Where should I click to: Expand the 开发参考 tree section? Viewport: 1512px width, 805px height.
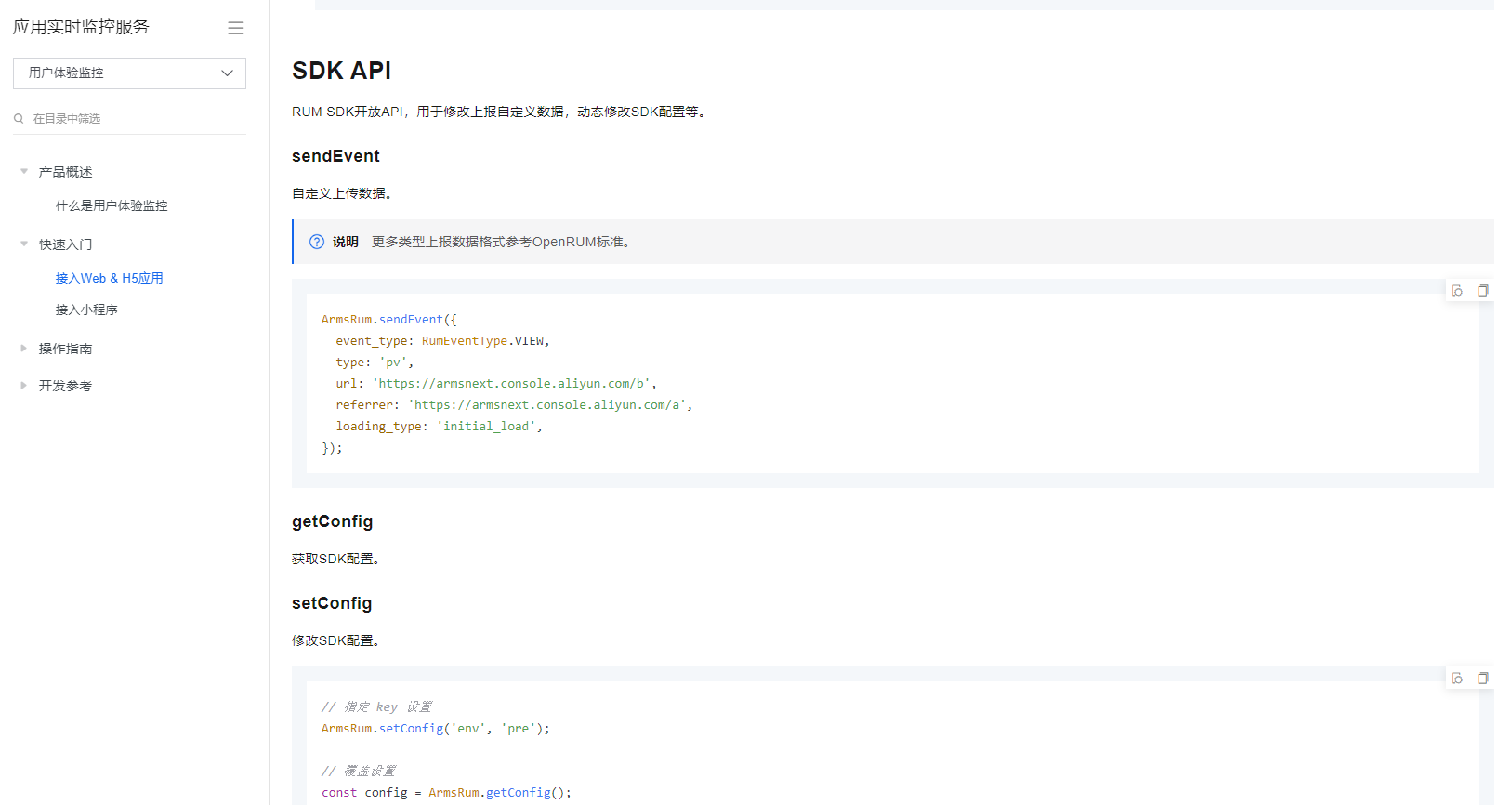point(24,386)
